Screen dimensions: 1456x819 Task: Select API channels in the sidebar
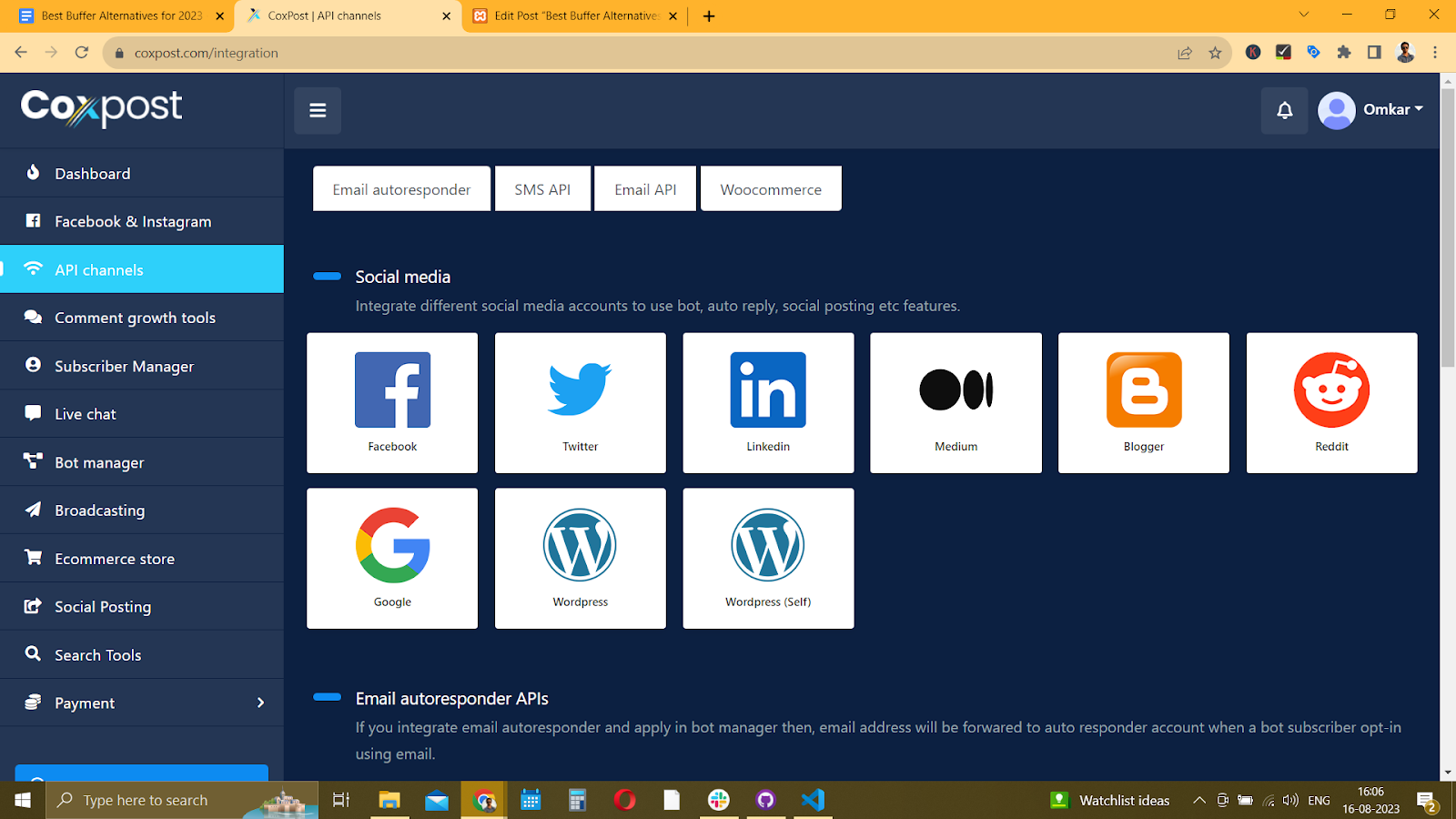point(142,269)
